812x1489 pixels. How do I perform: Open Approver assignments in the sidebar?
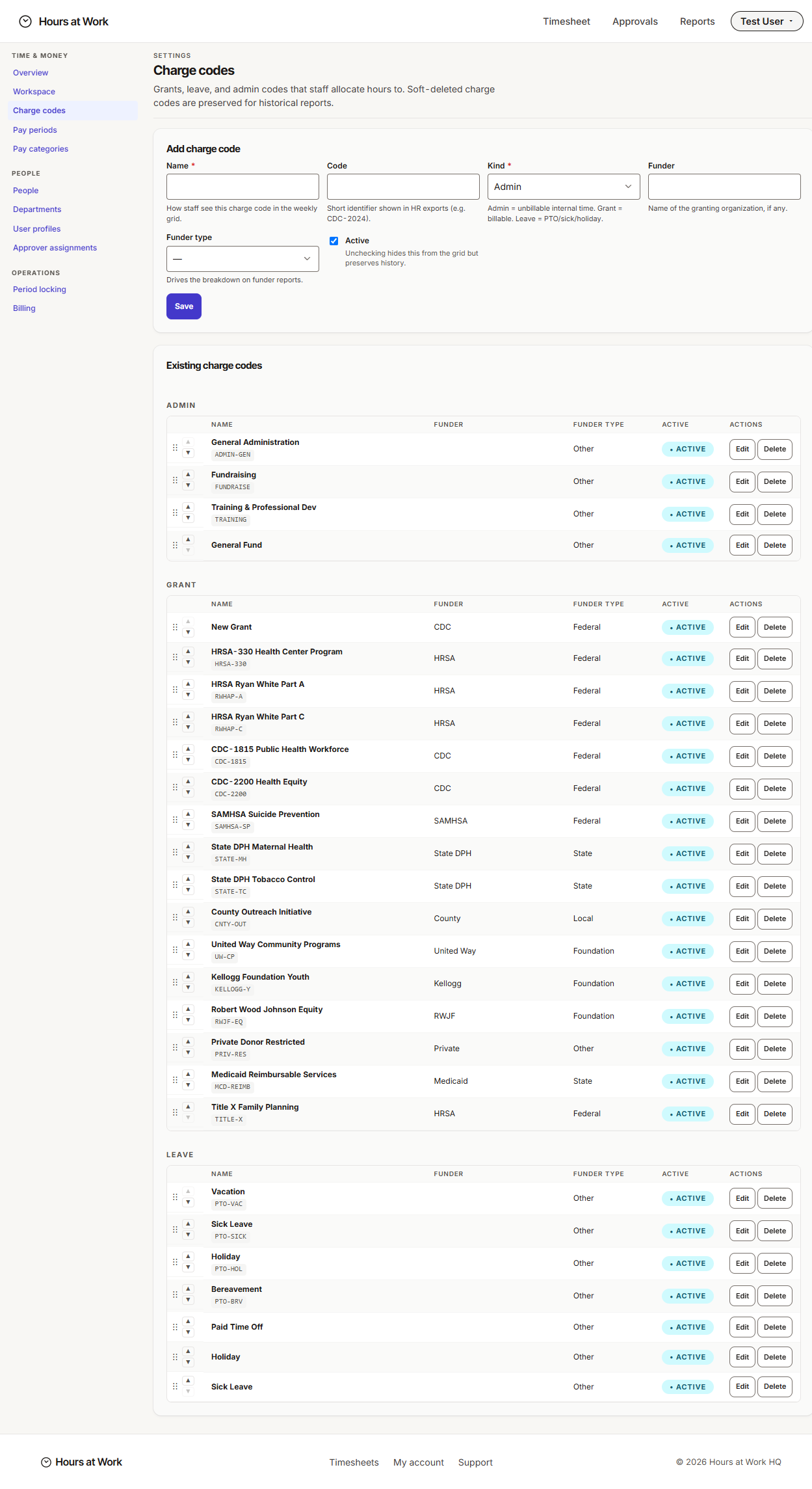tap(55, 248)
